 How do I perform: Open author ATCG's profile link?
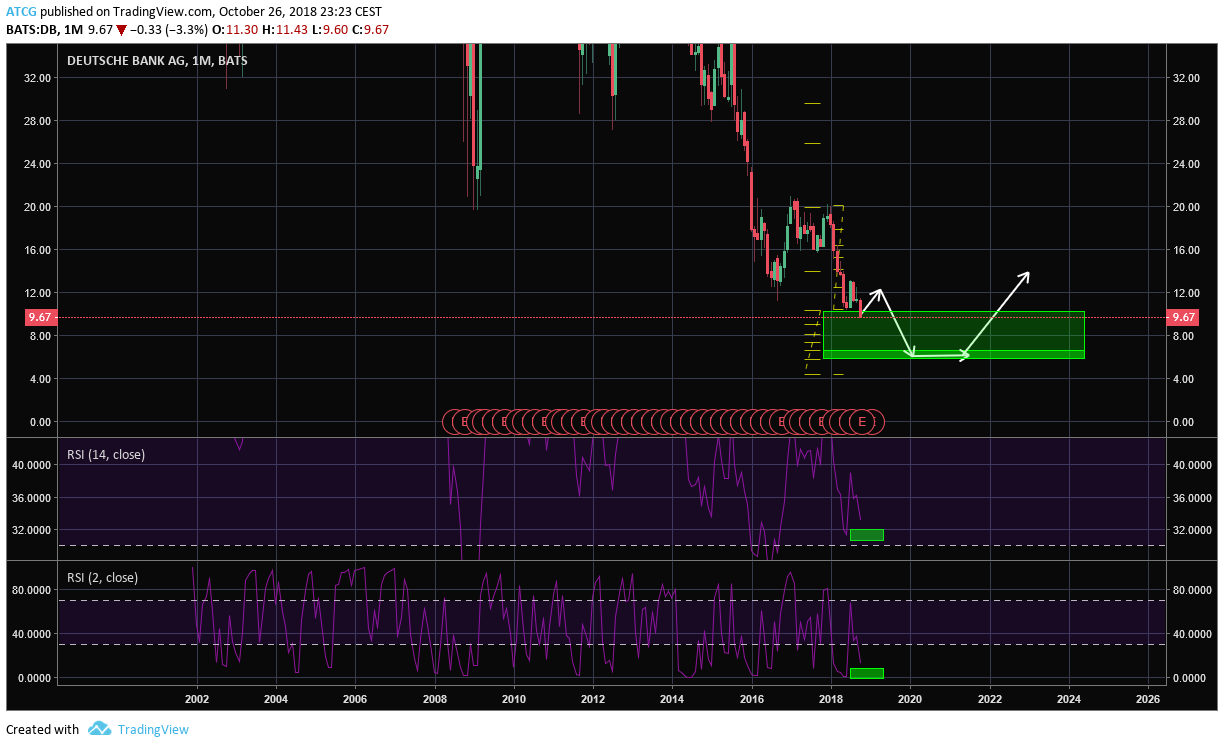pyautogui.click(x=22, y=11)
